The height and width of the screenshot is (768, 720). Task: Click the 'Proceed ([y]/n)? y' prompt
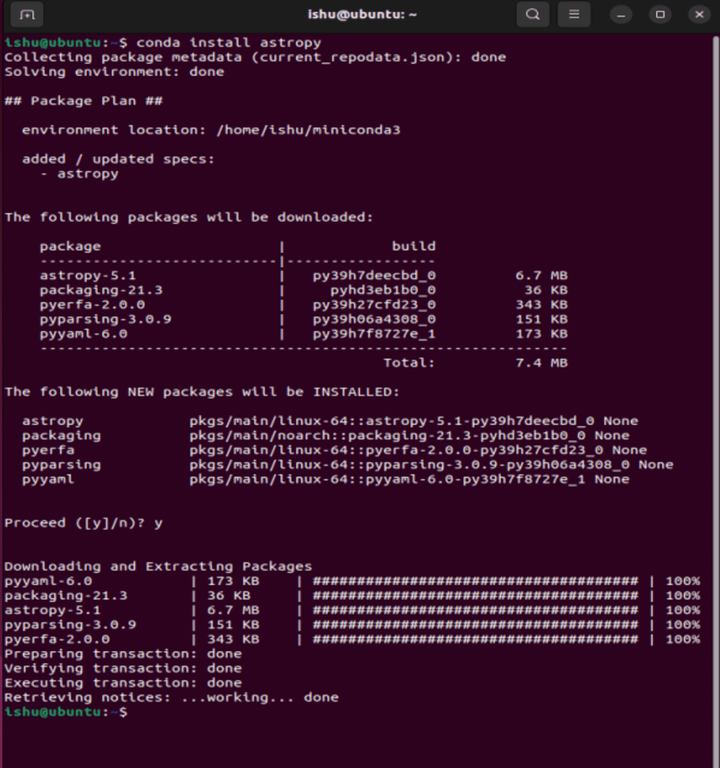[83, 523]
